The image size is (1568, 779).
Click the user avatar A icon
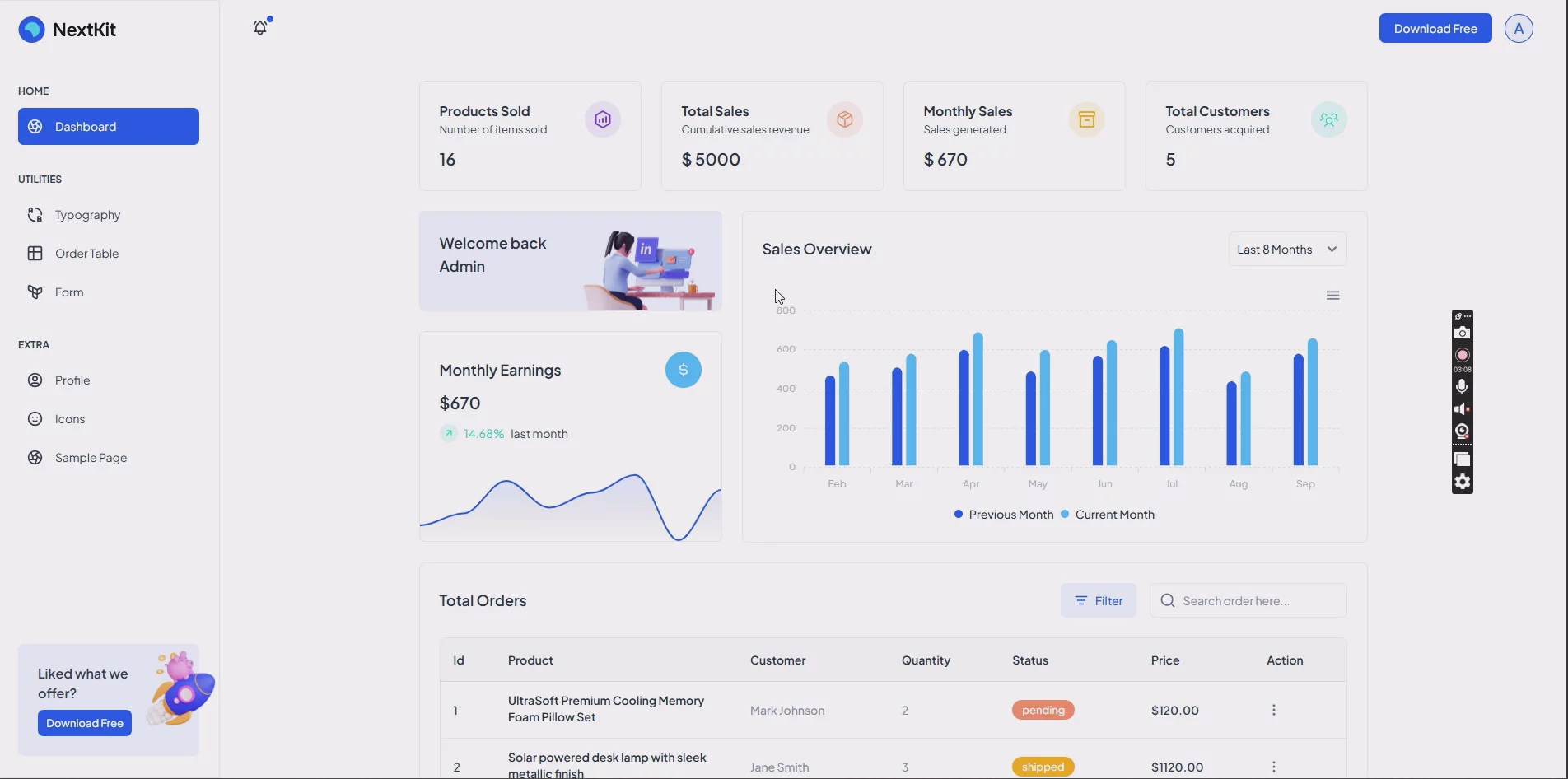pyautogui.click(x=1518, y=29)
